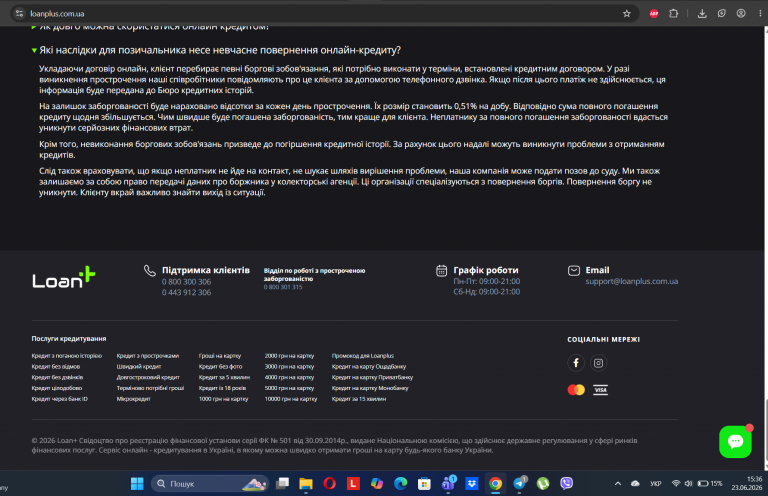The width and height of the screenshot is (768, 496).
Task: Open 'Довгостроковий кредит' footer link
Action: (148, 378)
